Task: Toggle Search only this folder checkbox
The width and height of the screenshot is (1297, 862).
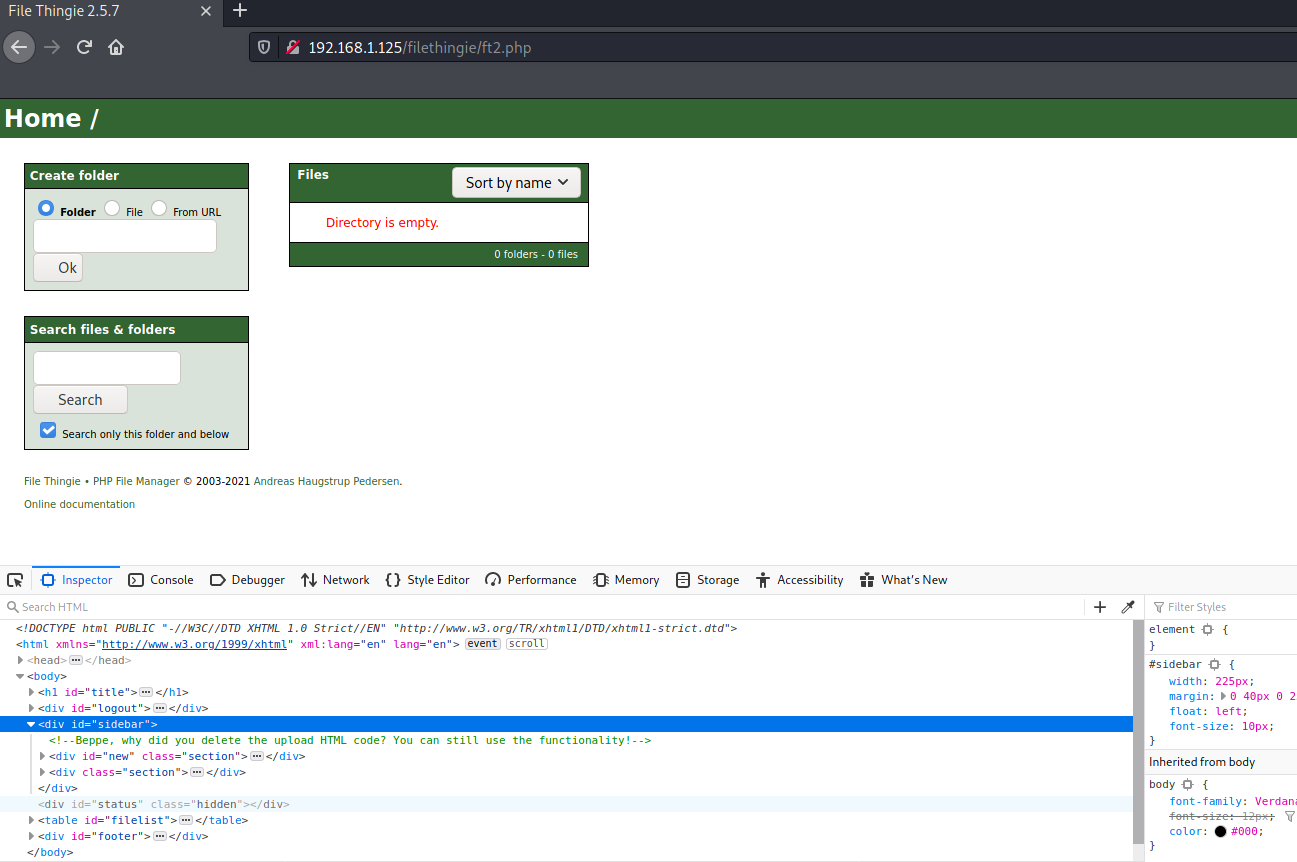Action: click(48, 430)
